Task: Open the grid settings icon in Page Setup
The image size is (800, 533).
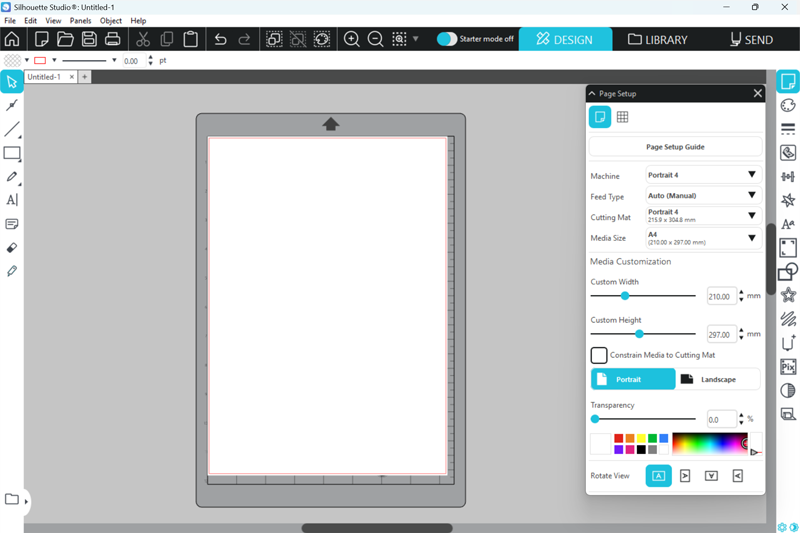Action: [622, 117]
